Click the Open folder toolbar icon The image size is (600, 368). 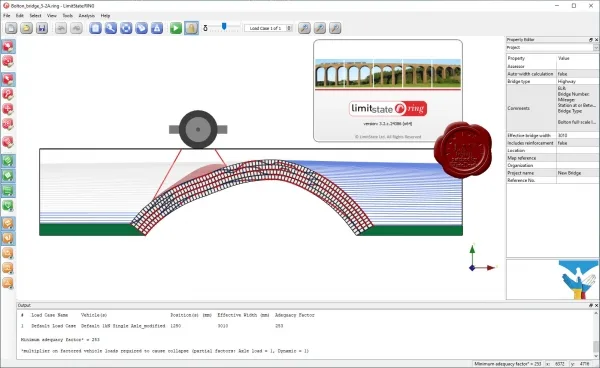(26, 28)
